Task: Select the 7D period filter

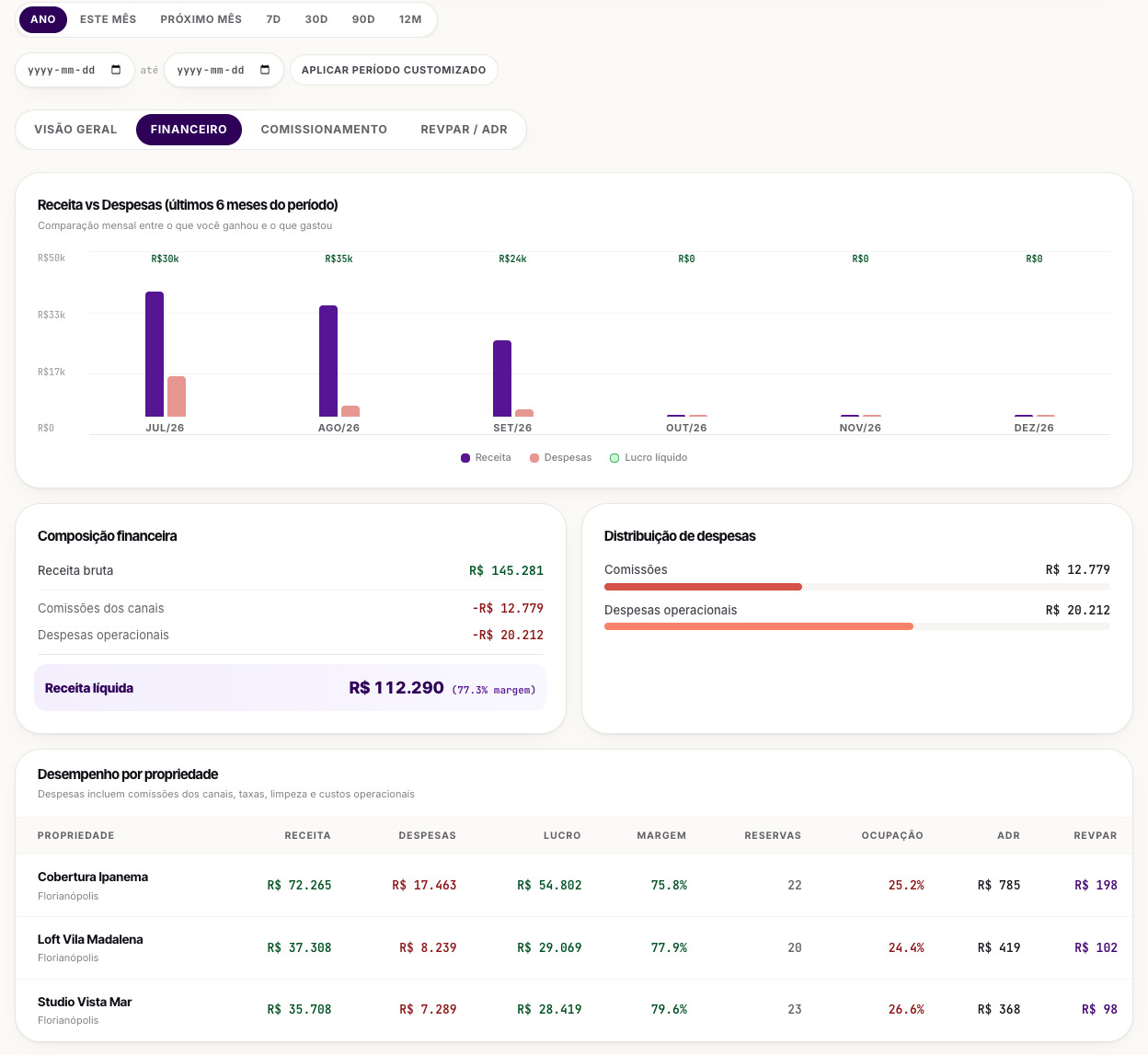Action: (273, 19)
